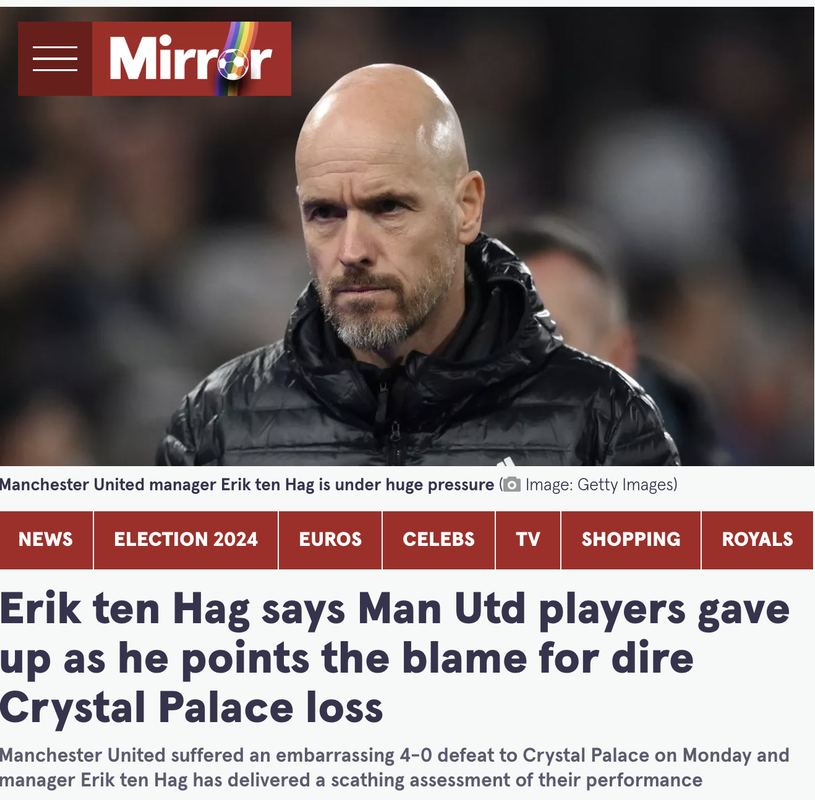This screenshot has width=815, height=800.
Task: Click the Erik ten Hag headline
Action: pos(395,658)
